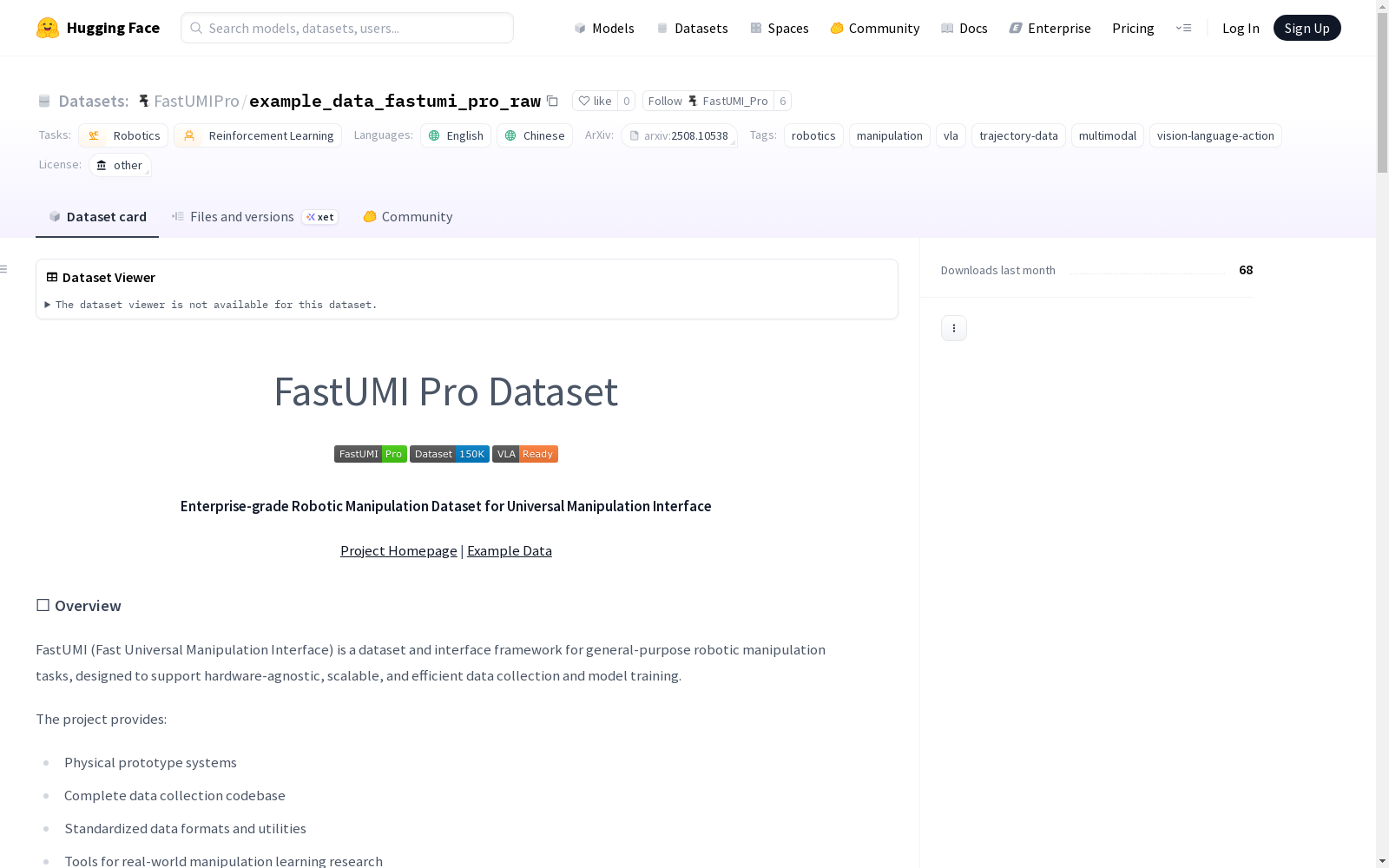Switch to the dataset Community tab

coord(408,217)
